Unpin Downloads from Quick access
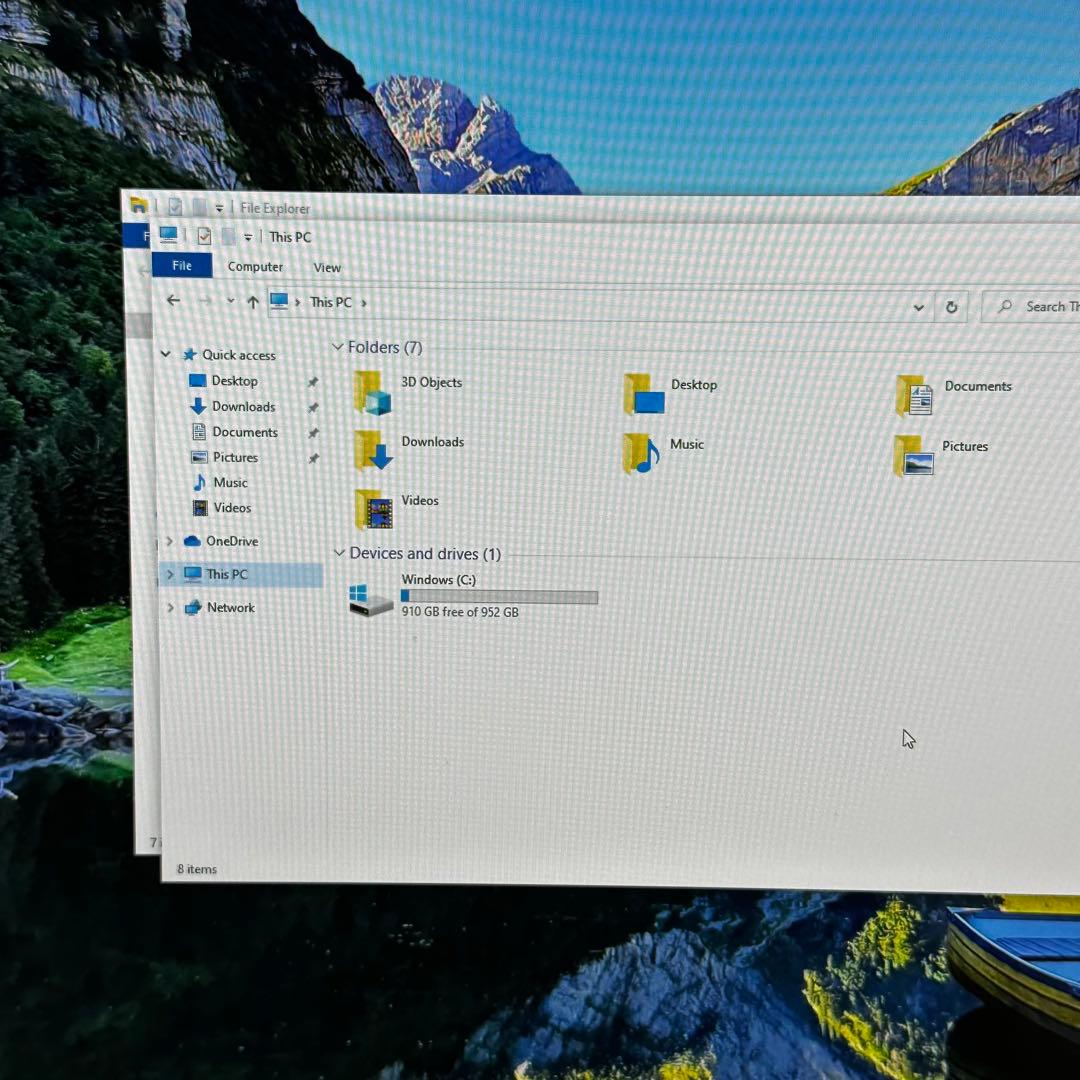 point(313,406)
